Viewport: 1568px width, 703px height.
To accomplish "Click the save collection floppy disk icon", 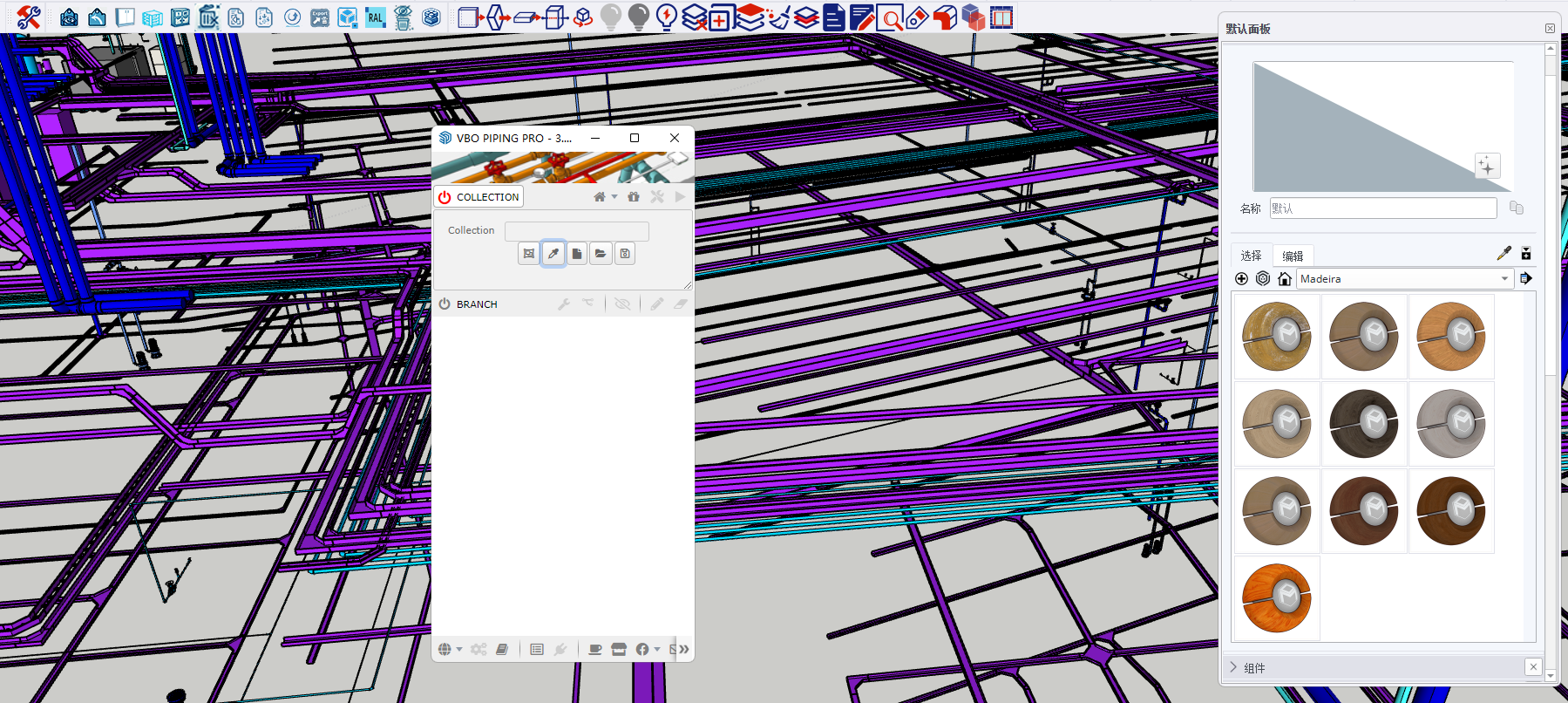I will pyautogui.click(x=625, y=254).
